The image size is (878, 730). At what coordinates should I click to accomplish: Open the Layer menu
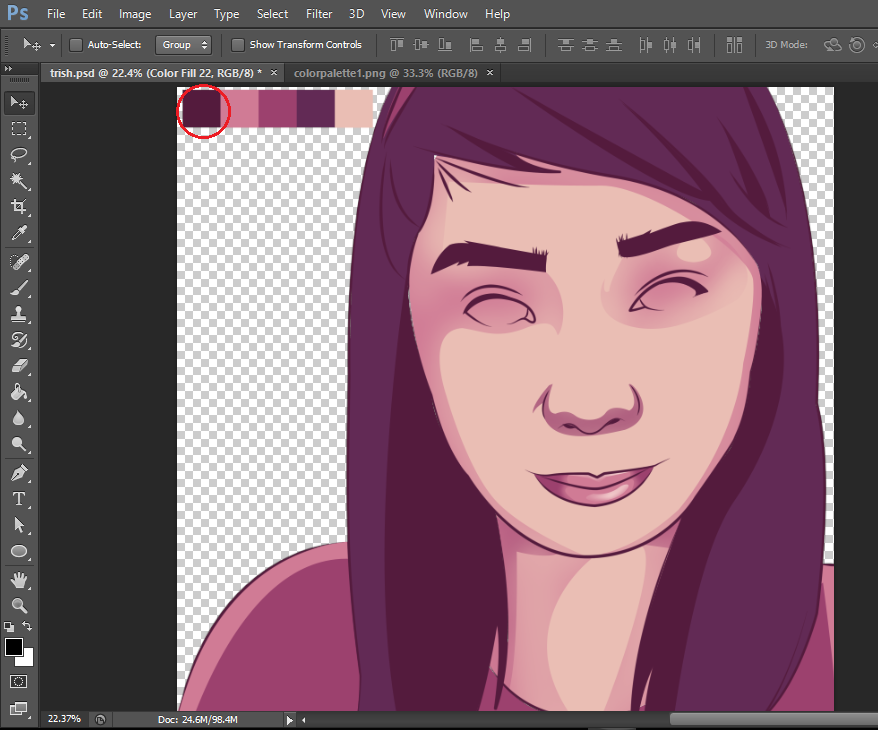pyautogui.click(x=183, y=14)
